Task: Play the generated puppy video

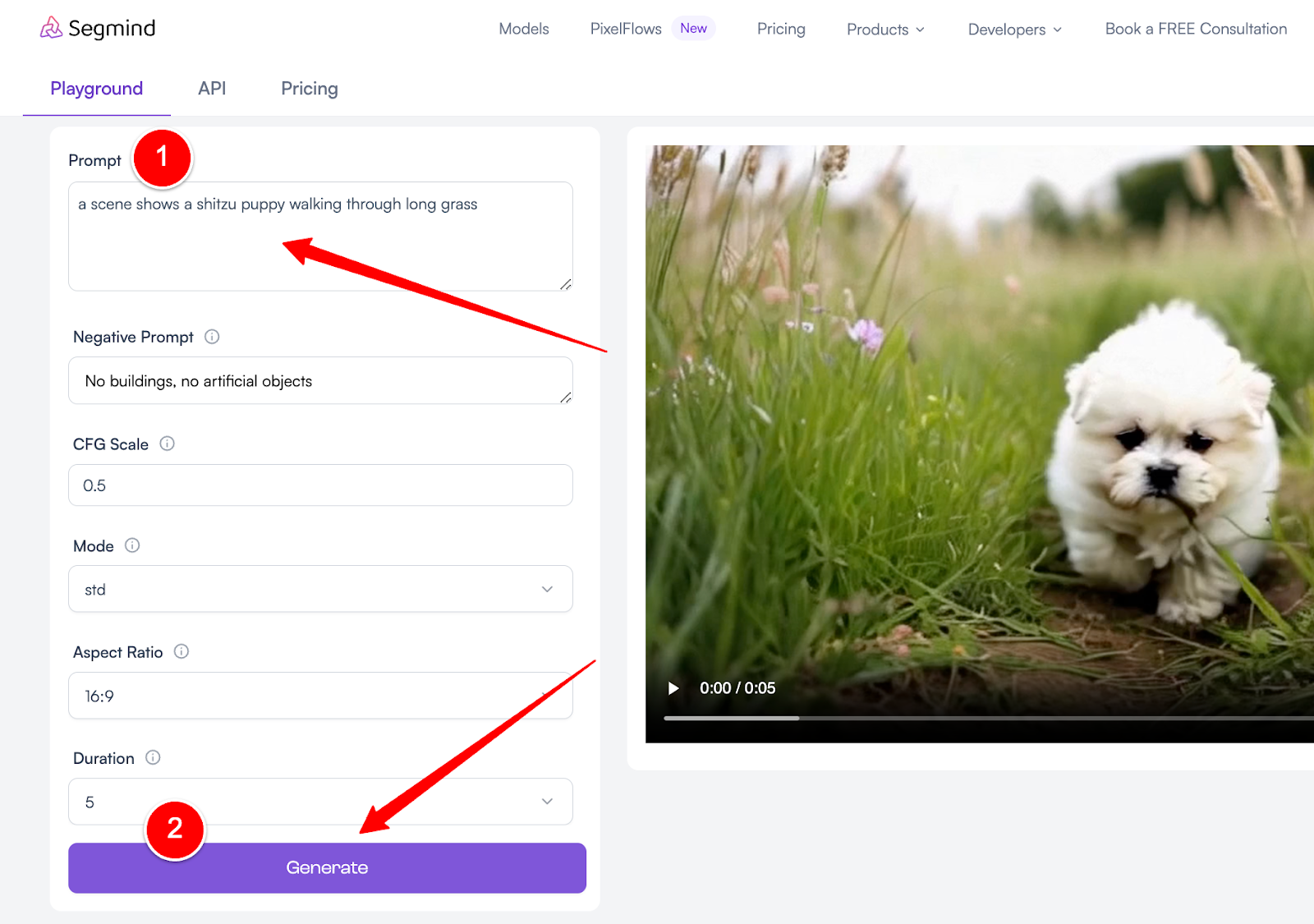Action: point(673,688)
